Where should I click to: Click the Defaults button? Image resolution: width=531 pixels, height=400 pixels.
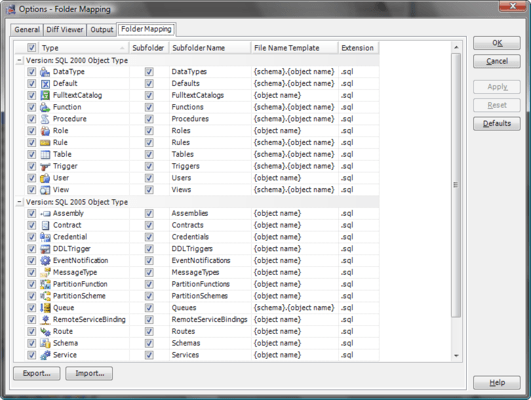click(x=497, y=124)
